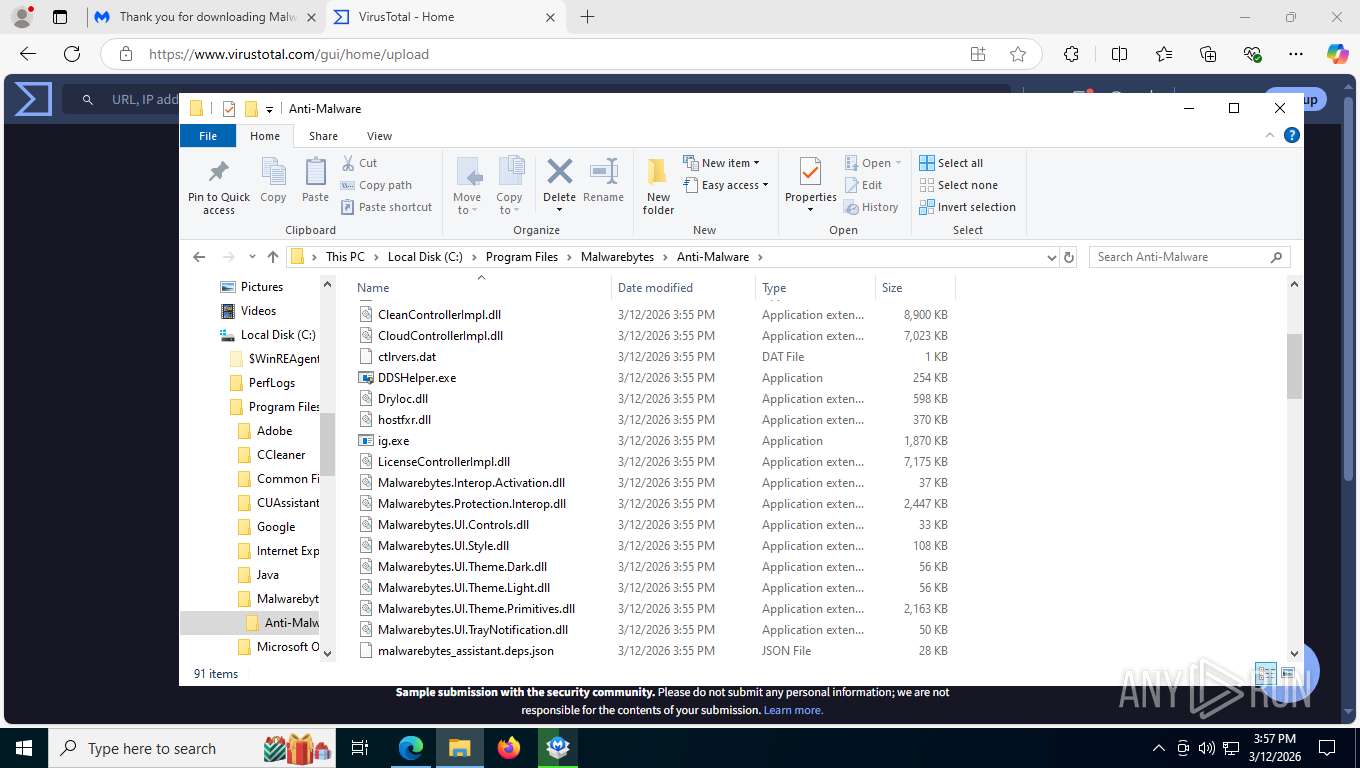This screenshot has height=768, width=1360.
Task: Click Malwarebytes in breadcrumb path
Action: click(x=617, y=257)
